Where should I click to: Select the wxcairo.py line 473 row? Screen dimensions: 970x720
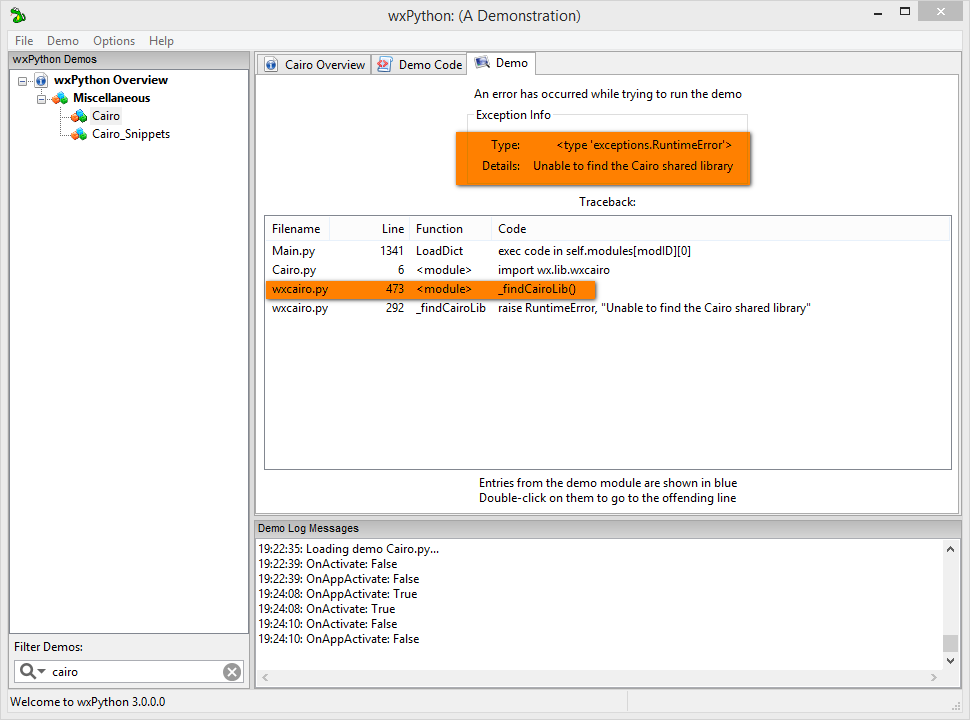[x=607, y=289]
